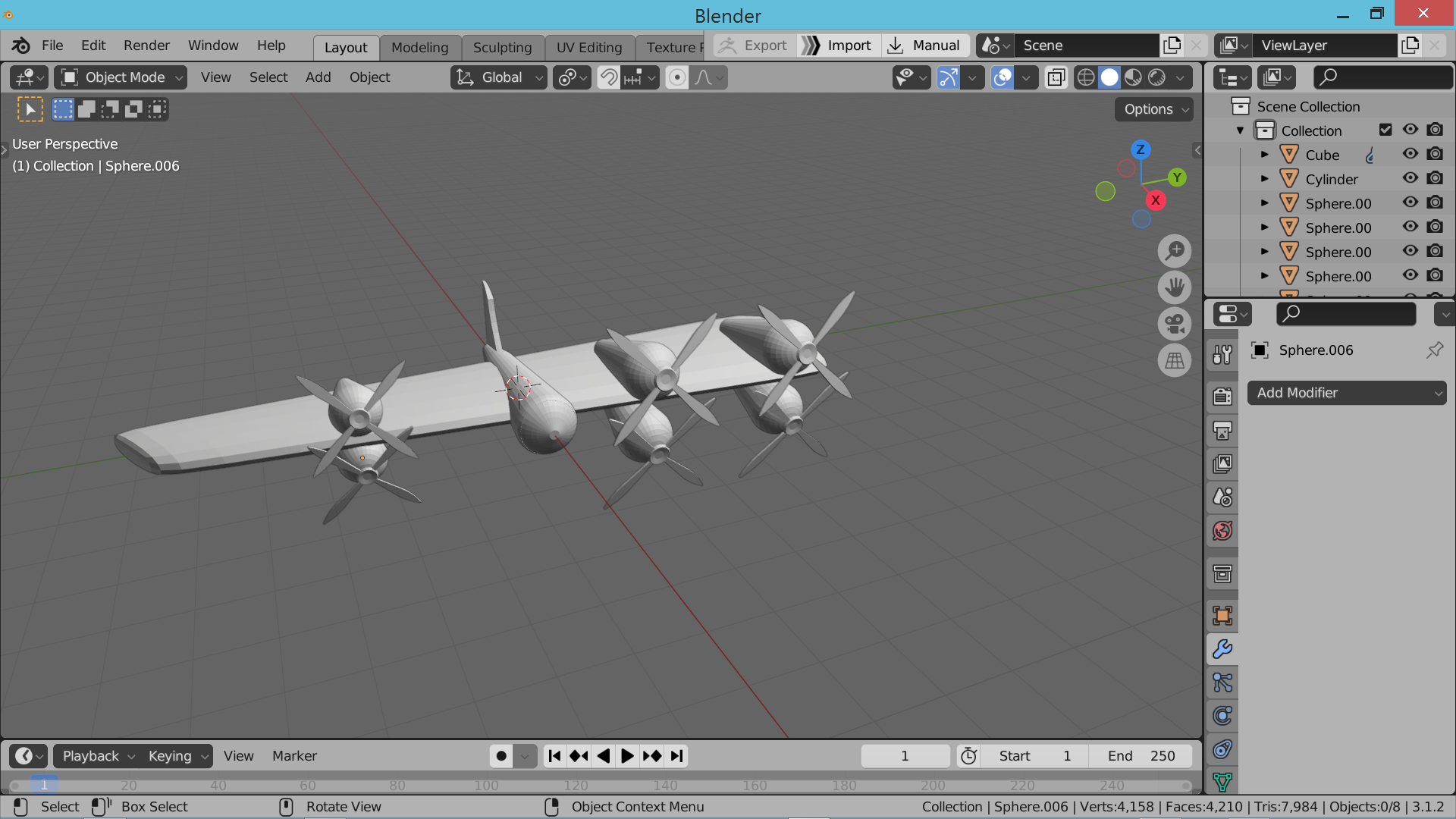Screen dimensions: 1456x819
Task: Hide the Cube object in viewport
Action: tap(1410, 154)
